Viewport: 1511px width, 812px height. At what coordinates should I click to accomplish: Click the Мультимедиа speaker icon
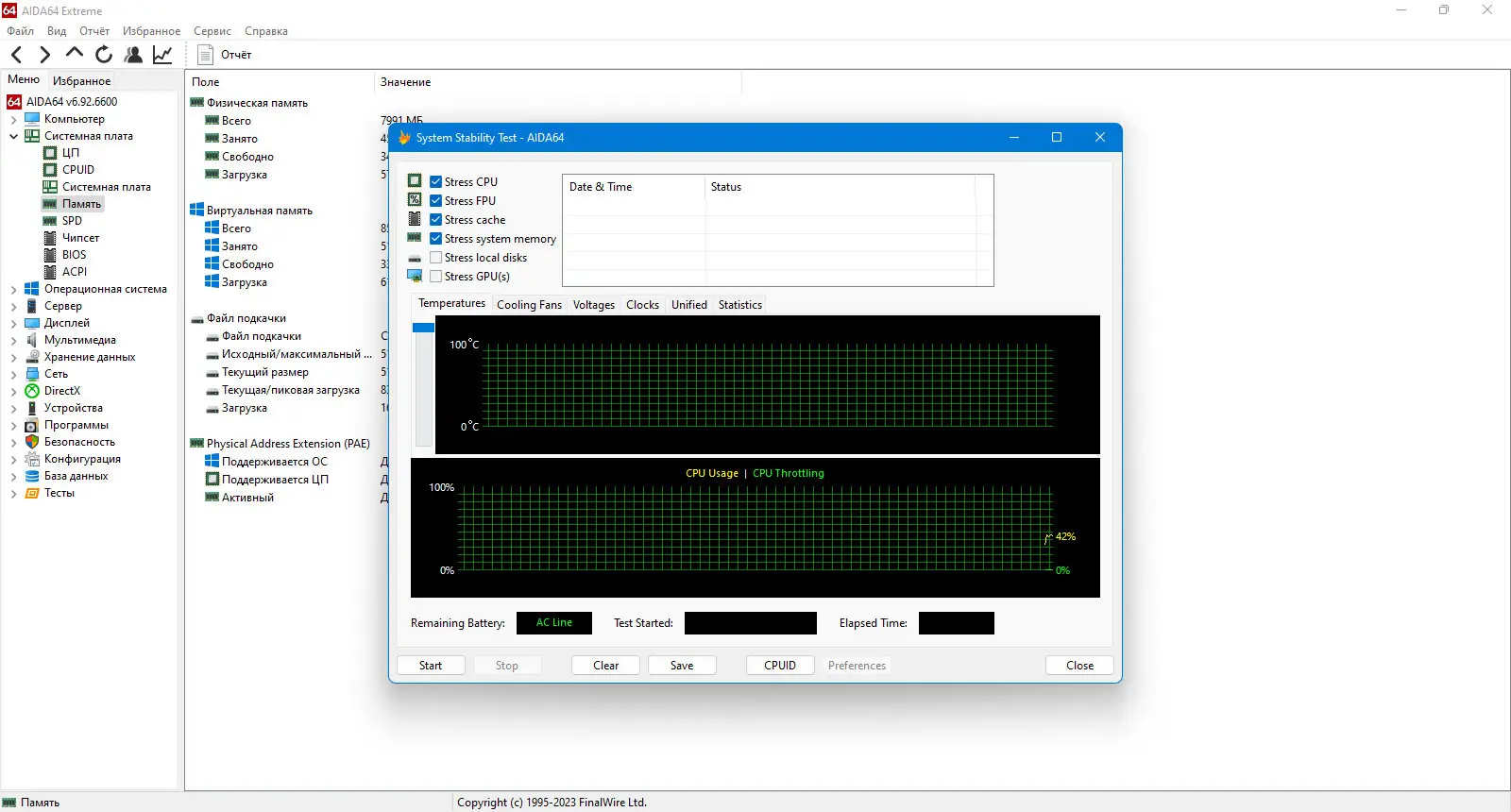pos(32,340)
